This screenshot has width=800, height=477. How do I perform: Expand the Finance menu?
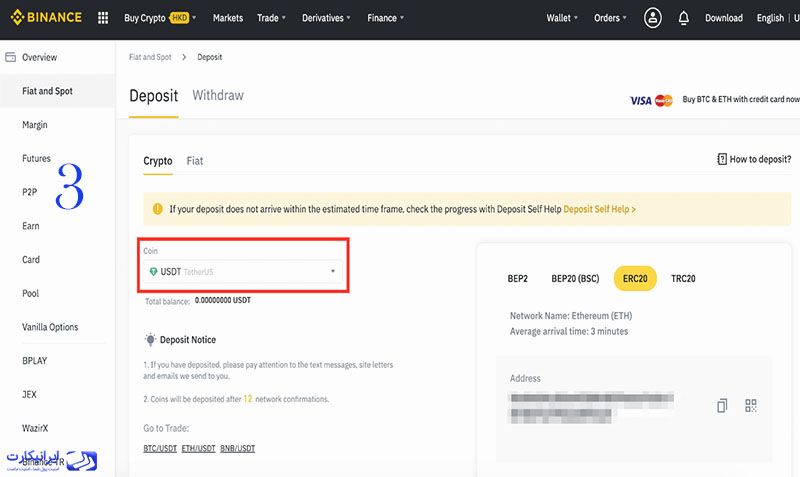pyautogui.click(x=386, y=18)
